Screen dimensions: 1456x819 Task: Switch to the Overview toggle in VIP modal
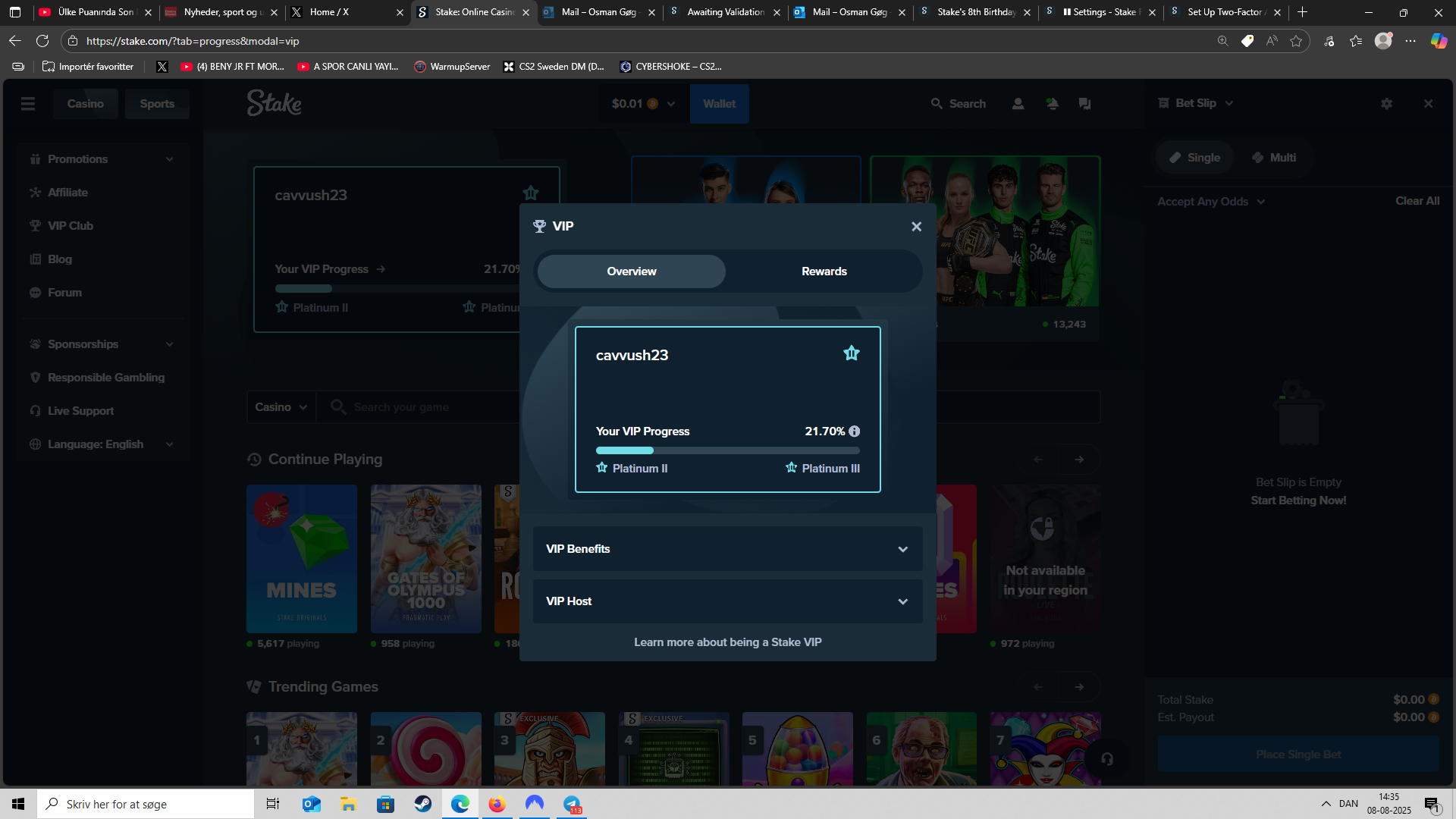click(631, 271)
